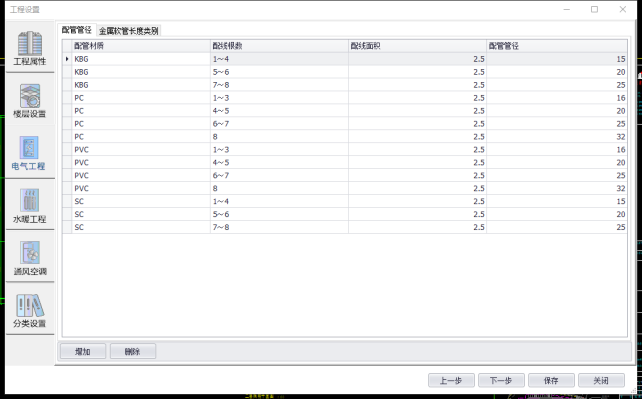The height and width of the screenshot is (399, 642).
Task: Proceed with the 下一步 button
Action: click(x=501, y=381)
